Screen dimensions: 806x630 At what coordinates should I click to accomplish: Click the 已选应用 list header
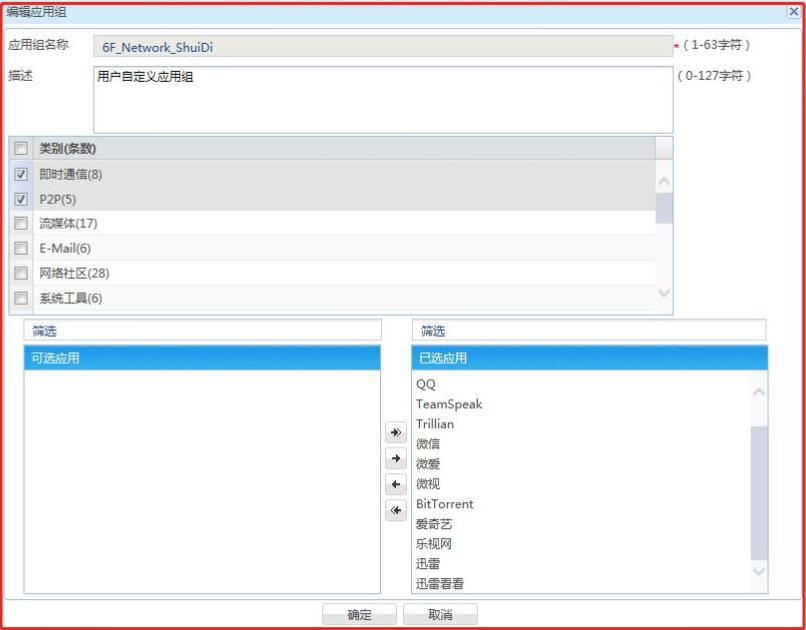click(590, 358)
